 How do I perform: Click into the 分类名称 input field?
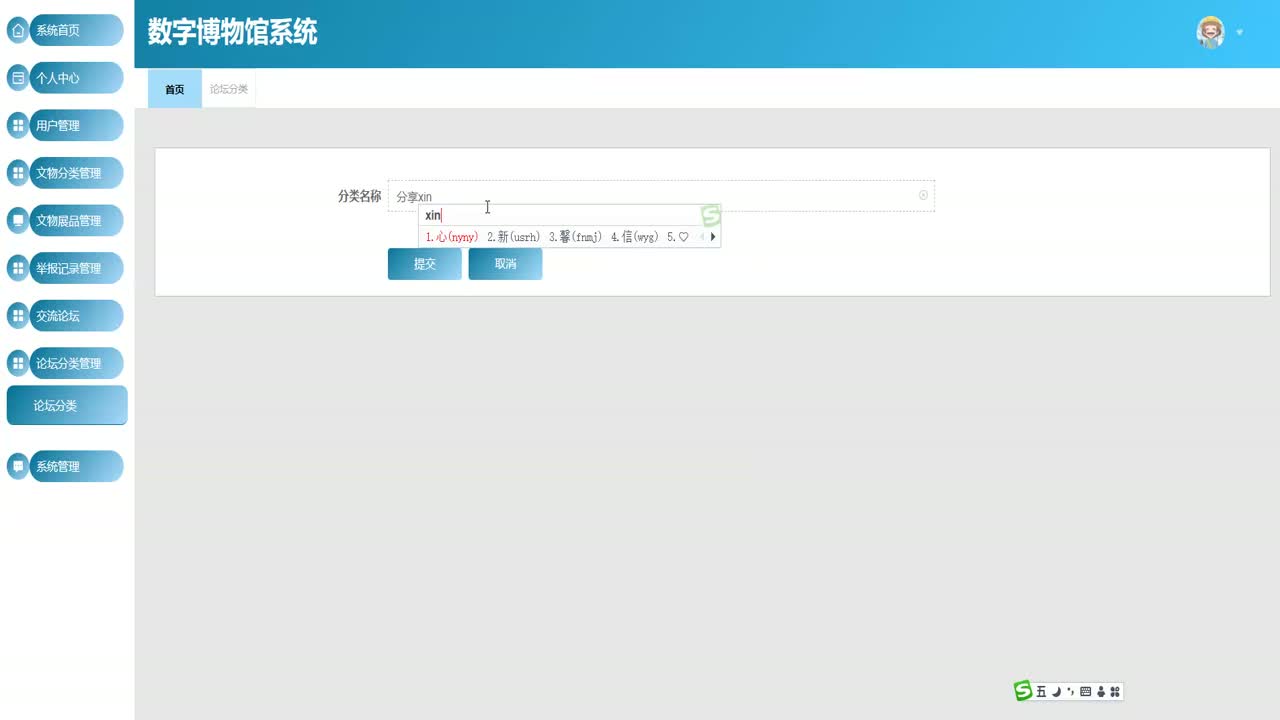661,196
